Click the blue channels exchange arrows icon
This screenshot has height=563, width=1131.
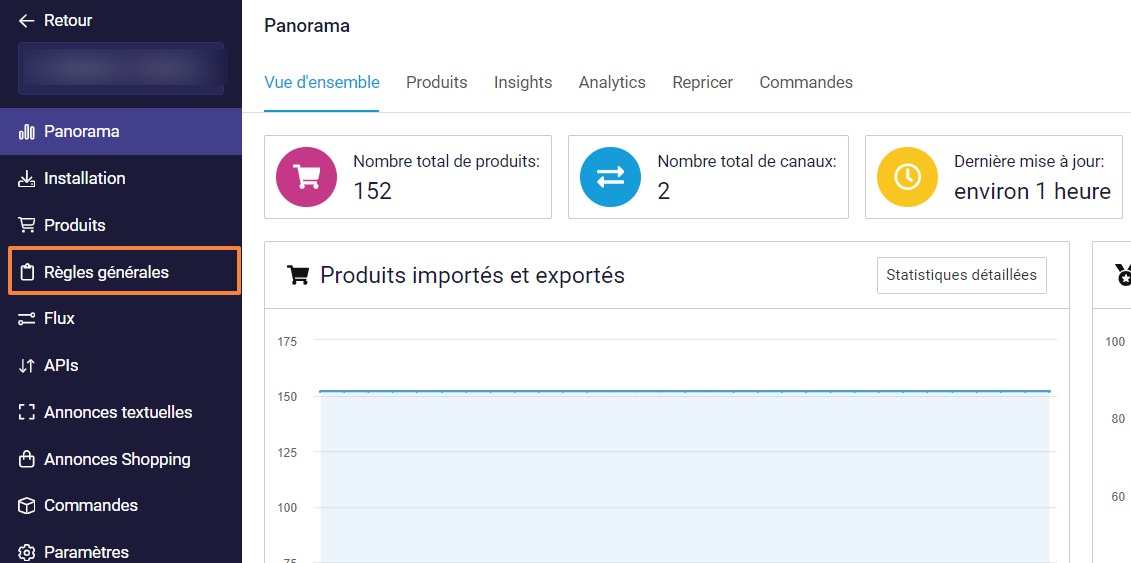[610, 177]
